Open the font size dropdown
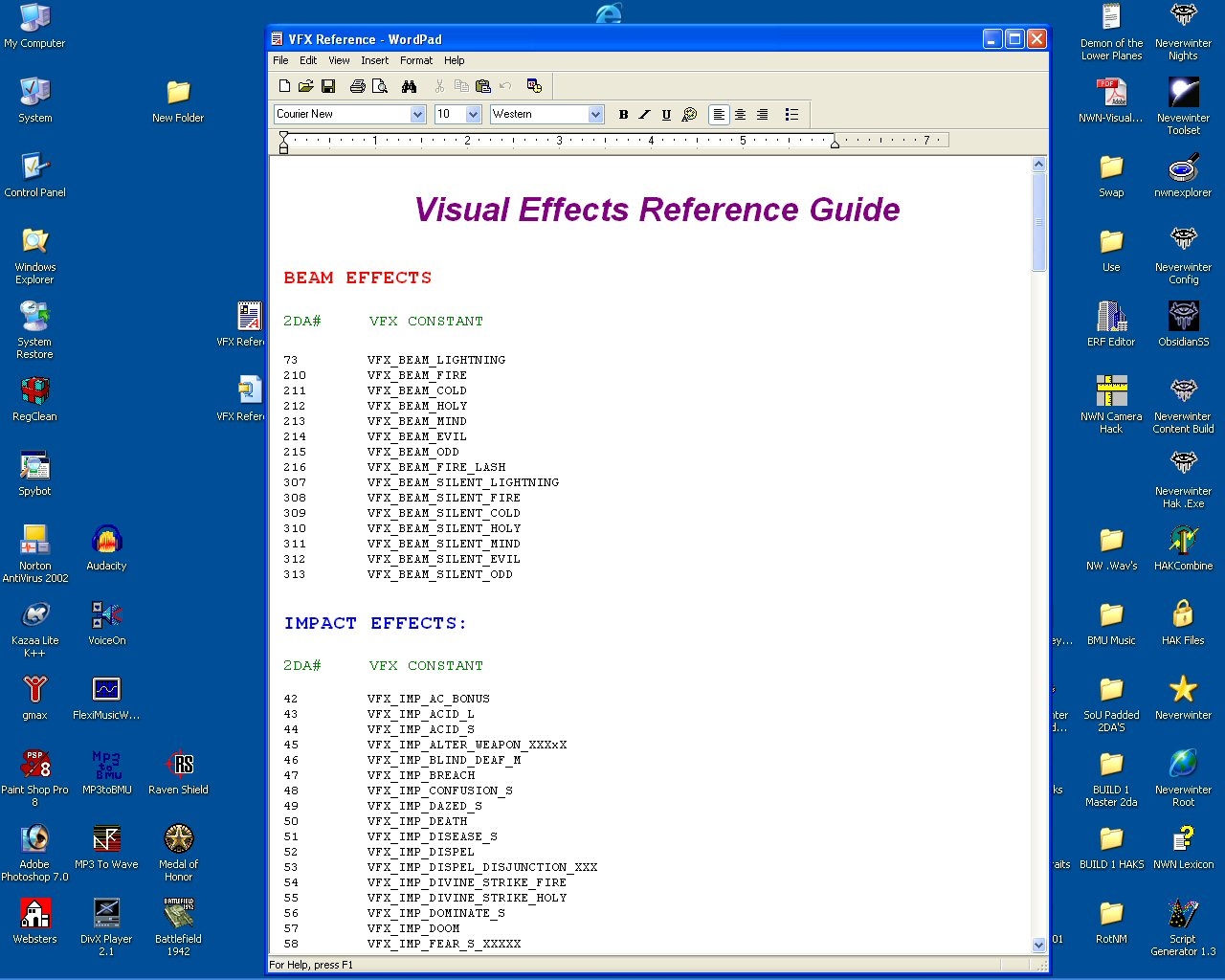This screenshot has height=980, width=1225. point(473,115)
